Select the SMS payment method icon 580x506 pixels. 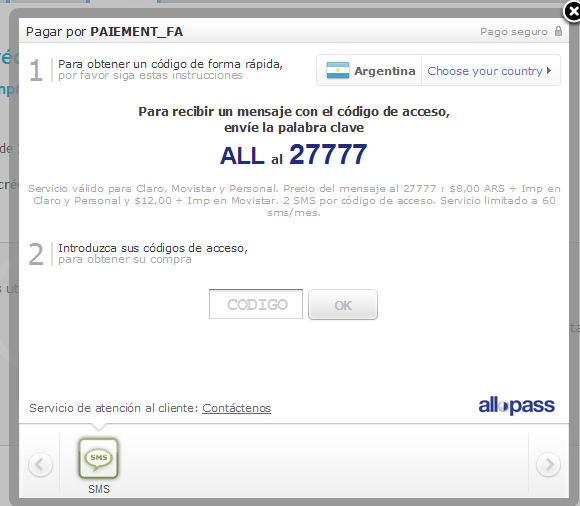[98, 458]
